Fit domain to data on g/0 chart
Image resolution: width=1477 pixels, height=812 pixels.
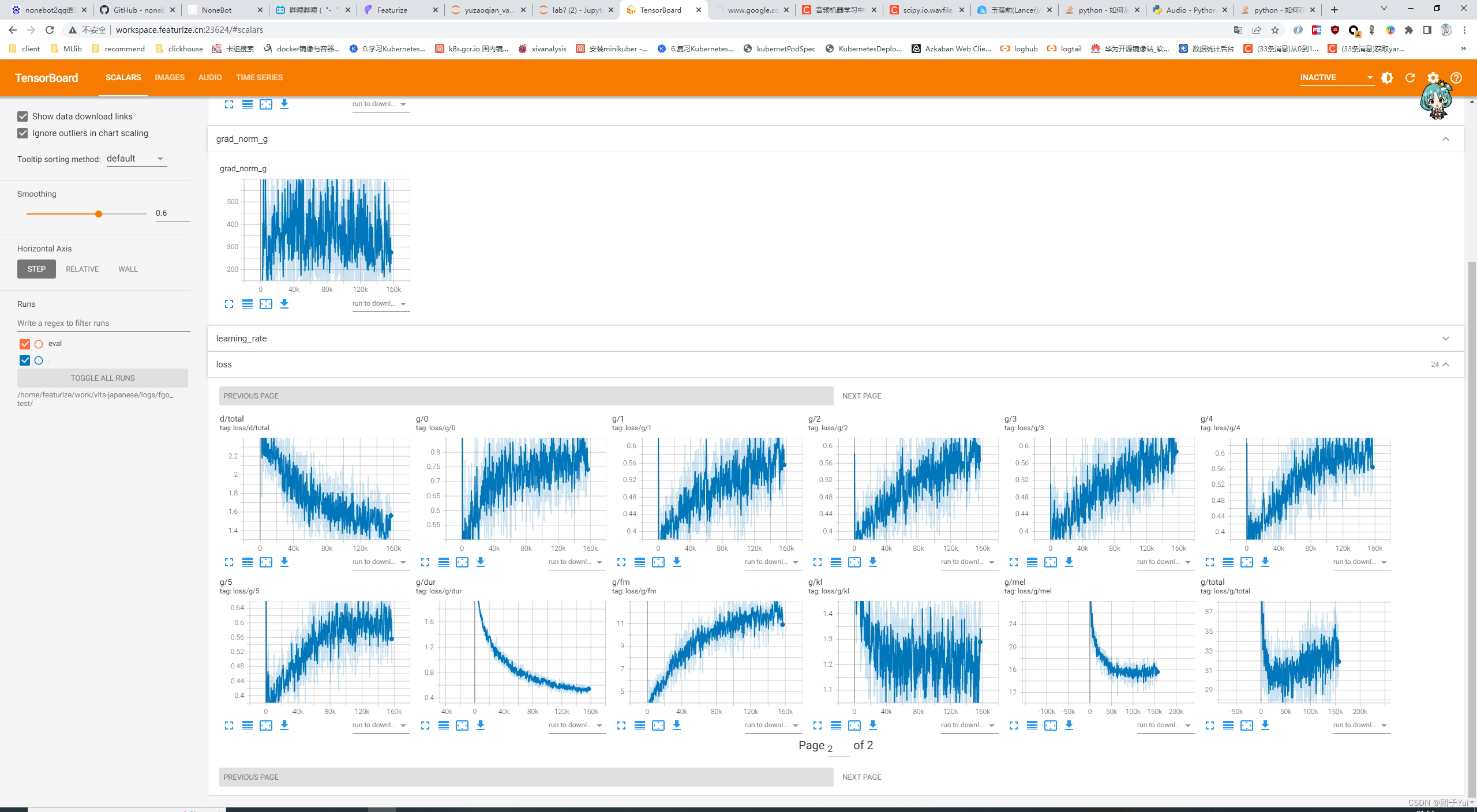(462, 562)
